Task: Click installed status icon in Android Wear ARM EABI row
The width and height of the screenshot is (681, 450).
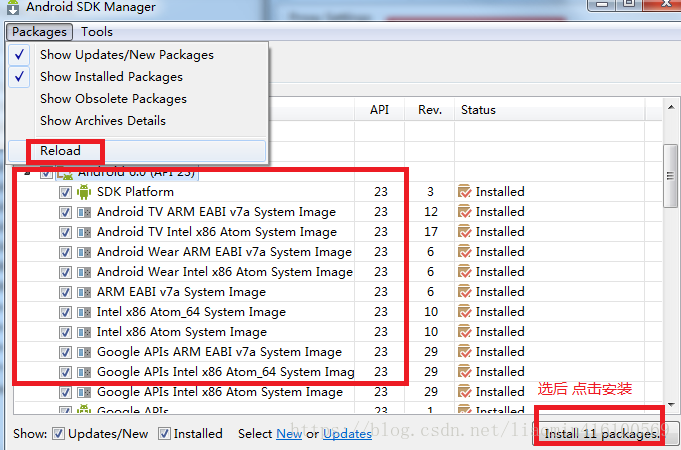Action: coord(464,251)
